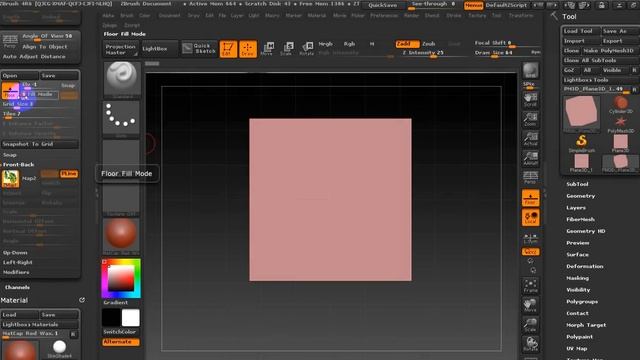Toggle the Zadd mode button

pos(407,44)
